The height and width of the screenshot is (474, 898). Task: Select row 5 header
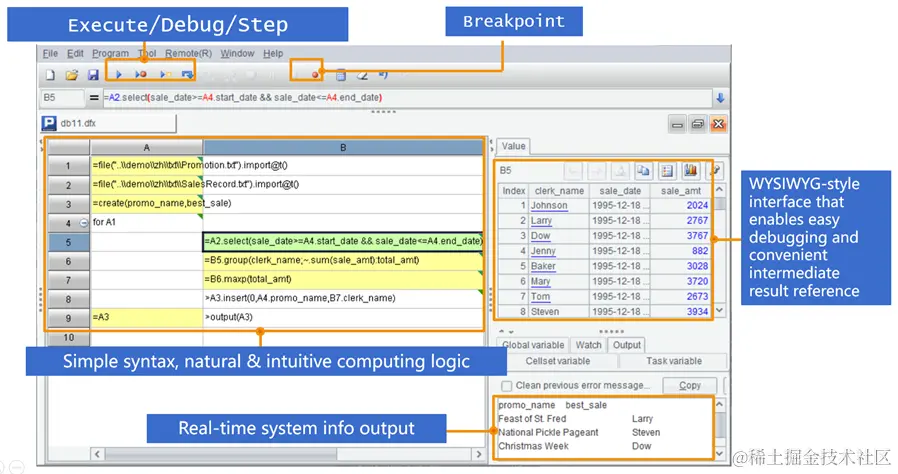pos(68,242)
